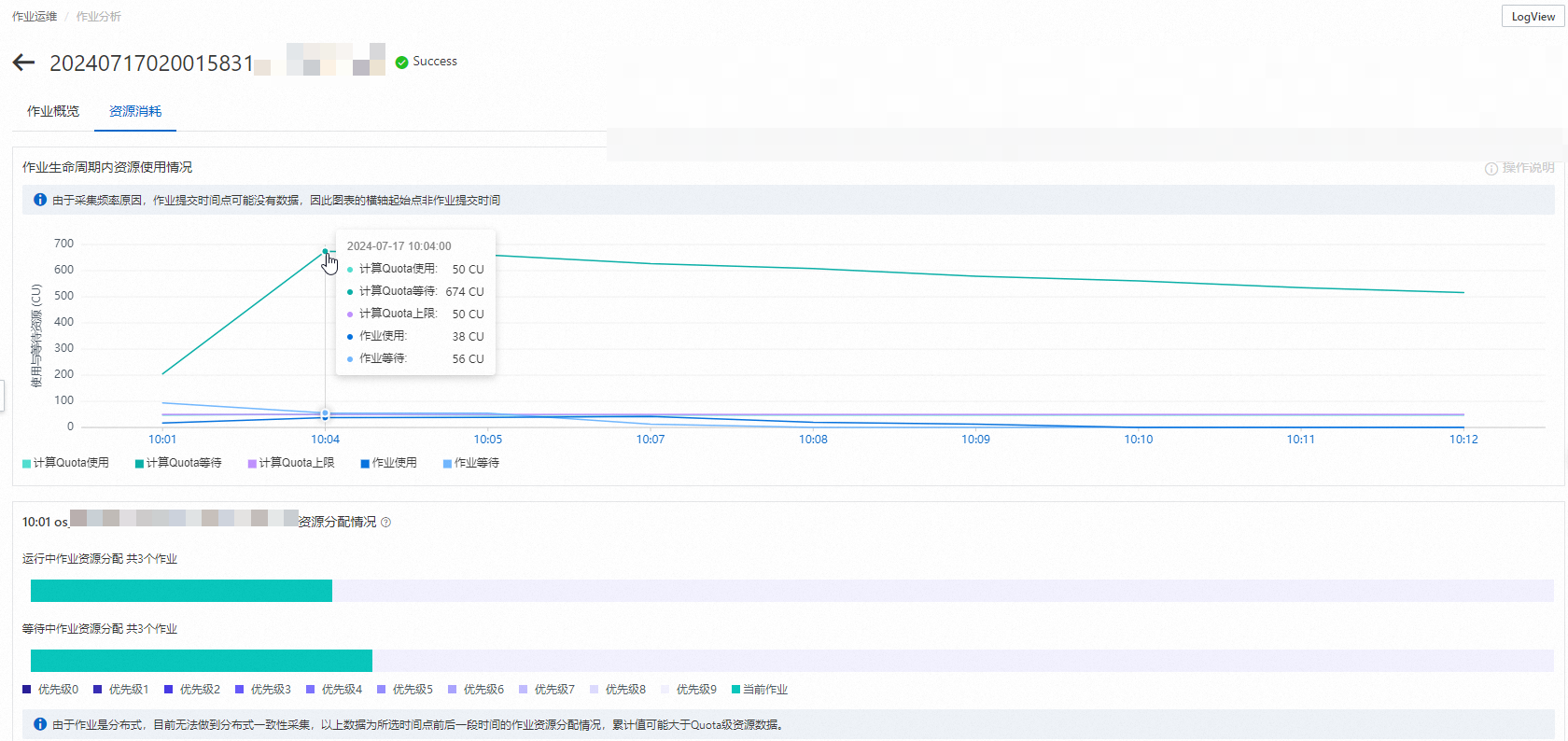Click tooltip value 674 CU
The height and width of the screenshot is (741, 1568).
coord(465,291)
